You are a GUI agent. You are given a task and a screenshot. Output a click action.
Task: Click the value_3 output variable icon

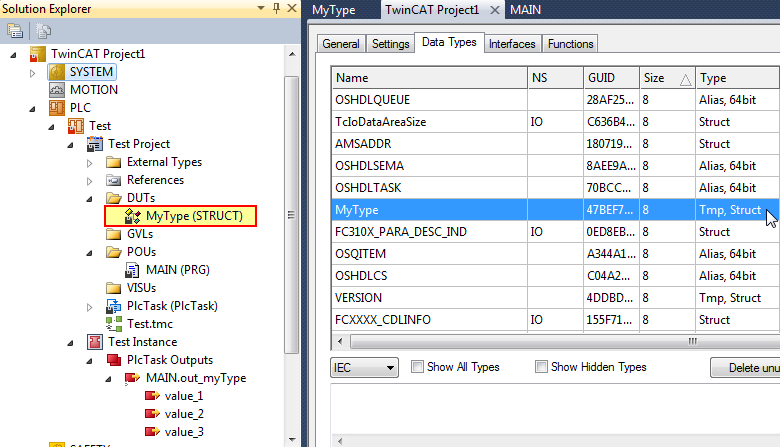point(152,432)
